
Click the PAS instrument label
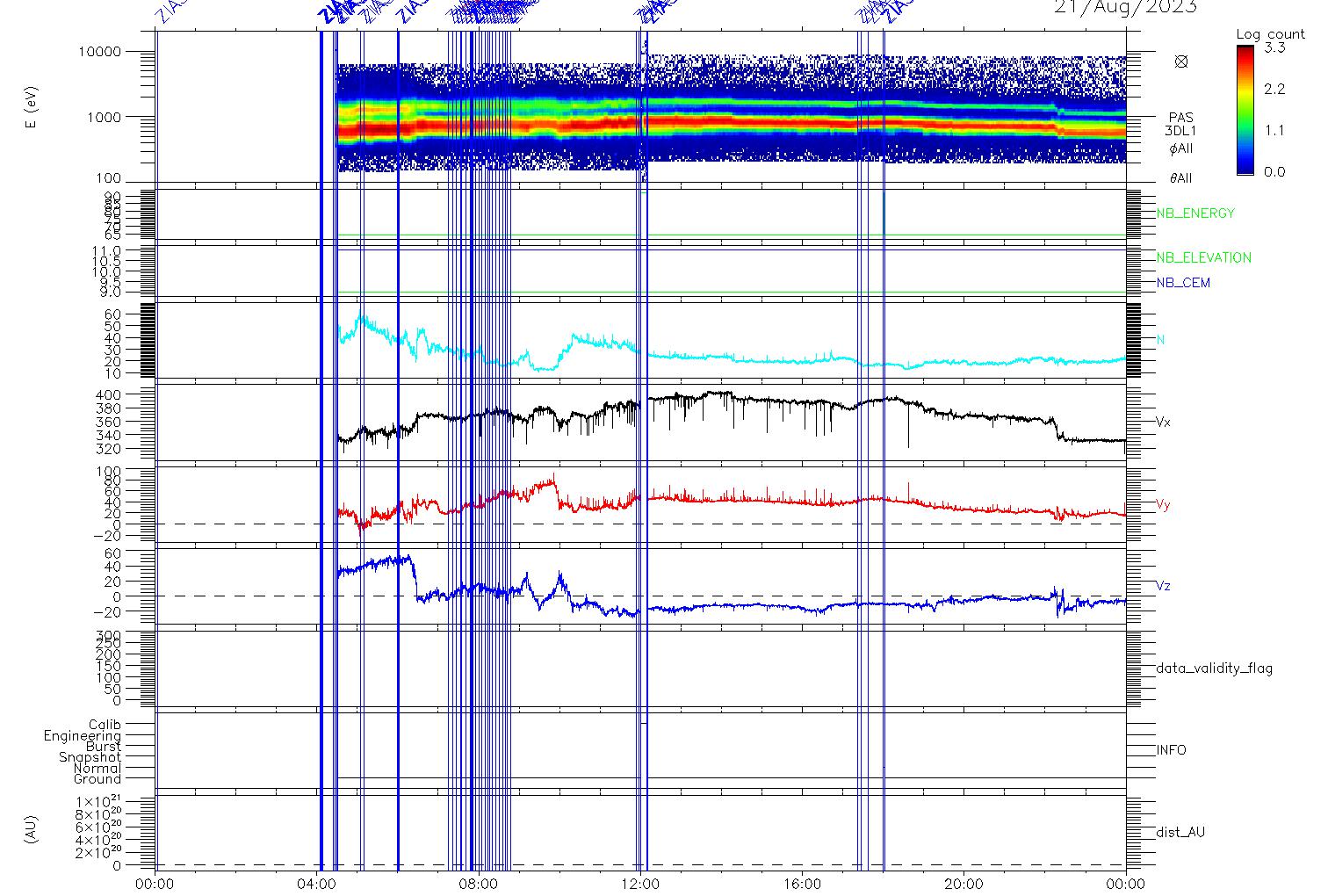point(1180,118)
